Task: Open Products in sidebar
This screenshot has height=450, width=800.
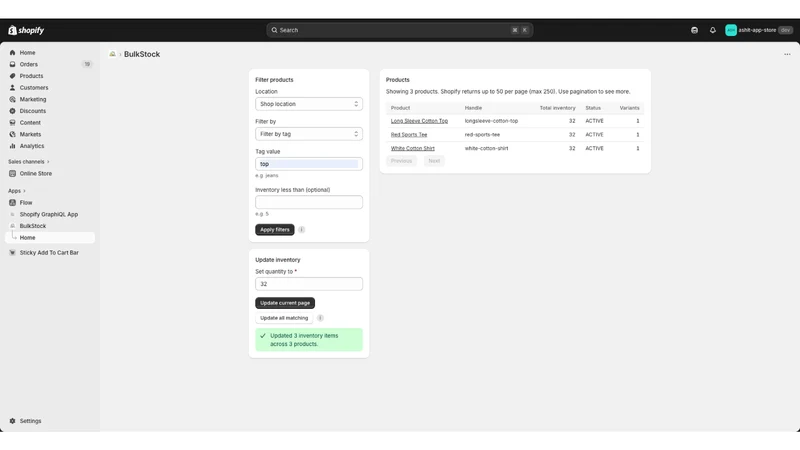Action: click(x=31, y=76)
